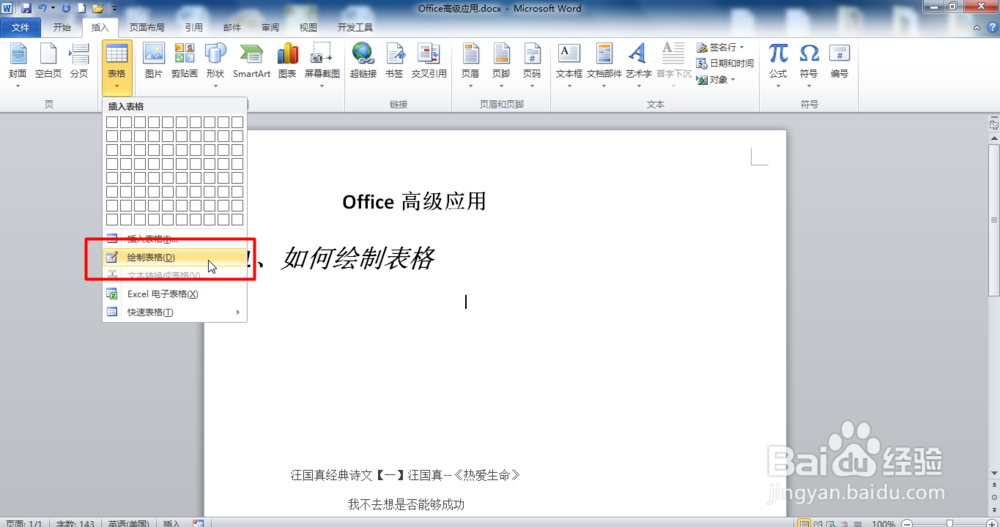Collapse the ribbon with the caret button
Viewport: 1000px width, 527px height.
tap(976, 27)
